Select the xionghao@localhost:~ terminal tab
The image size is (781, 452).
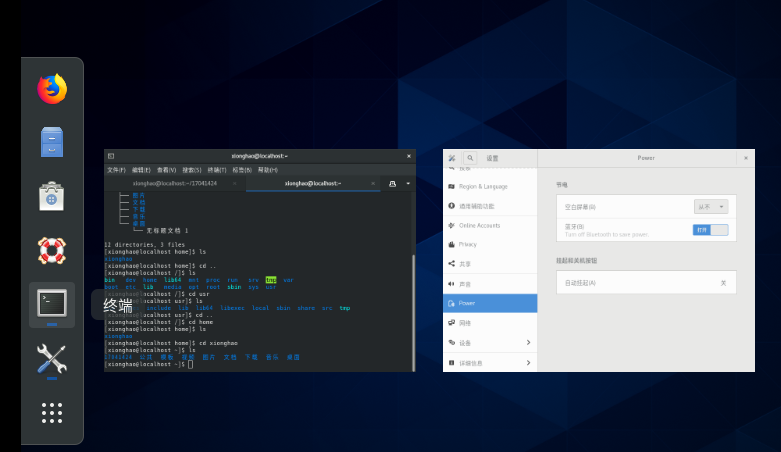point(313,183)
